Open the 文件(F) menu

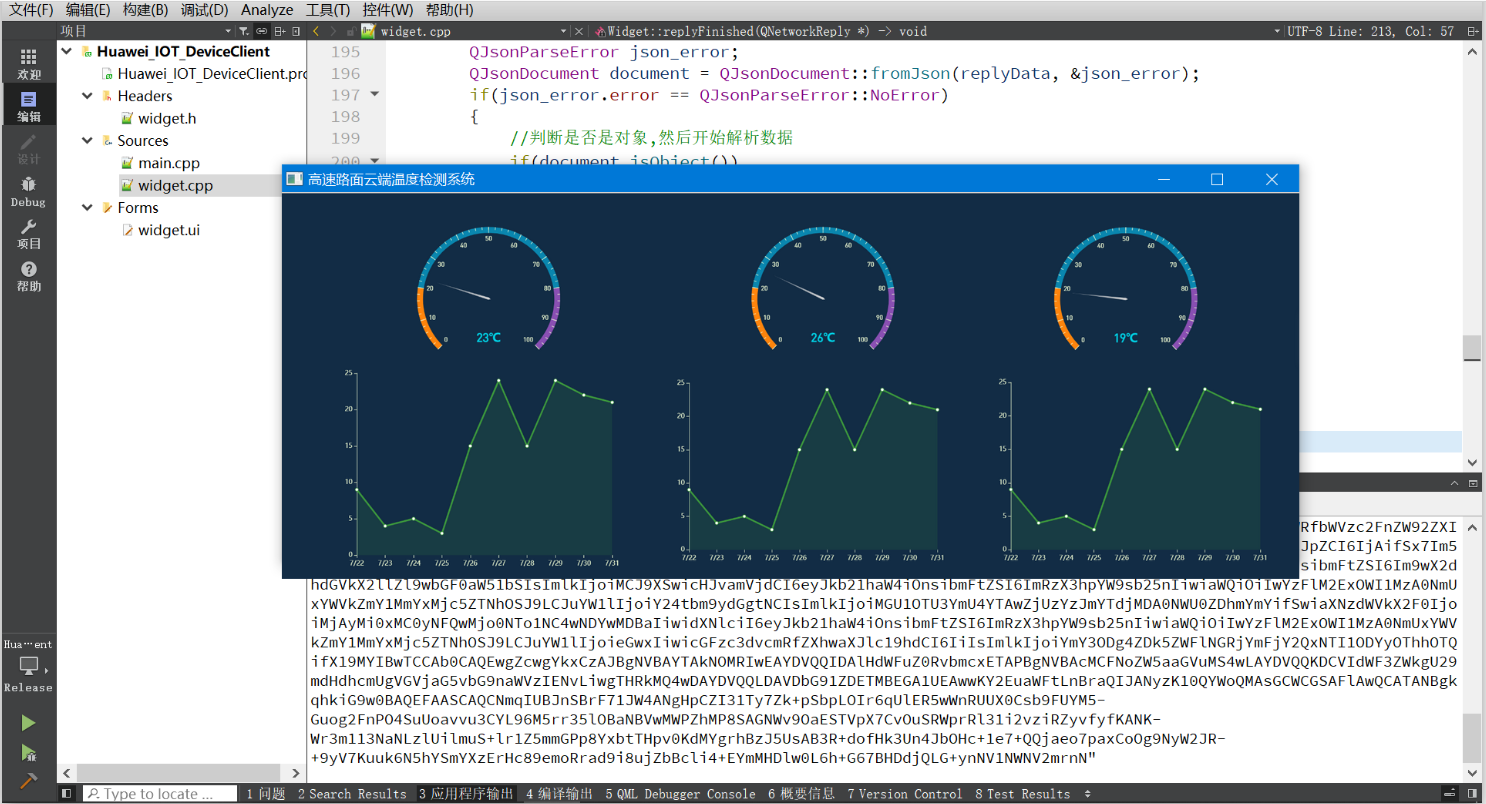point(31,10)
